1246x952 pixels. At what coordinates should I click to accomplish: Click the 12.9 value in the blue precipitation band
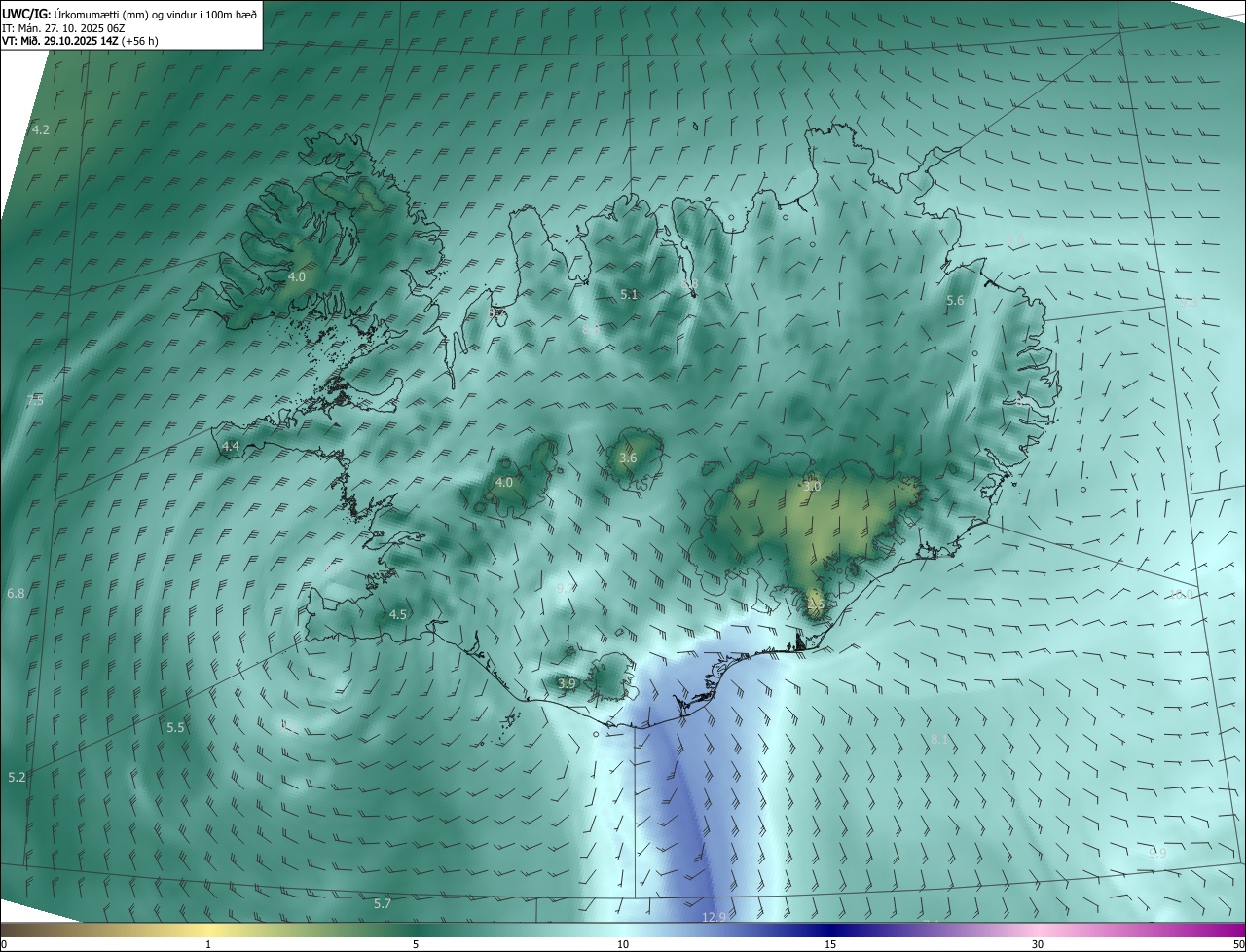pyautogui.click(x=714, y=917)
